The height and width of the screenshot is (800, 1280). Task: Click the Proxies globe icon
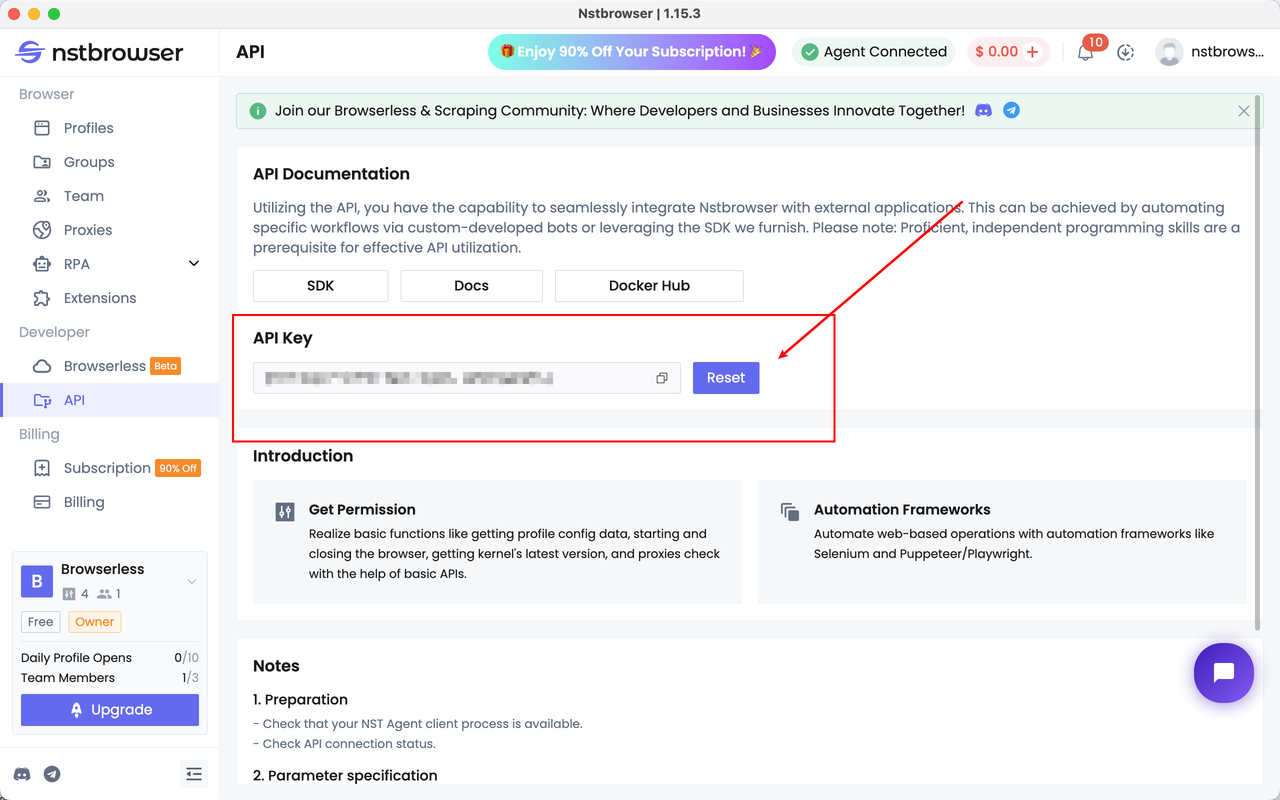click(42, 230)
